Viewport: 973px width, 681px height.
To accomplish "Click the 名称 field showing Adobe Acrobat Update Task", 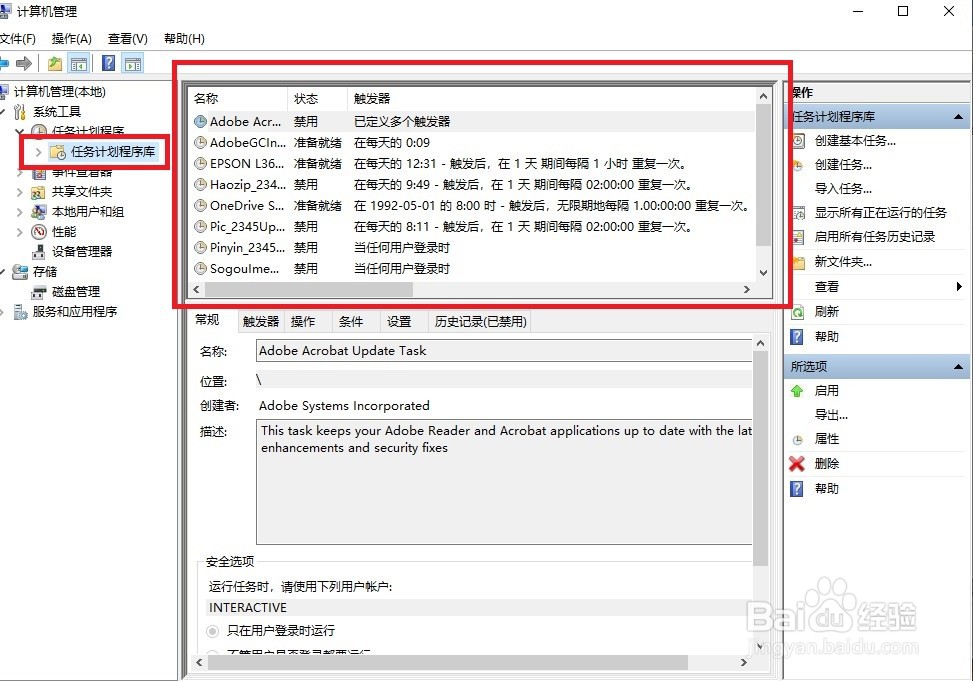I will [x=504, y=351].
